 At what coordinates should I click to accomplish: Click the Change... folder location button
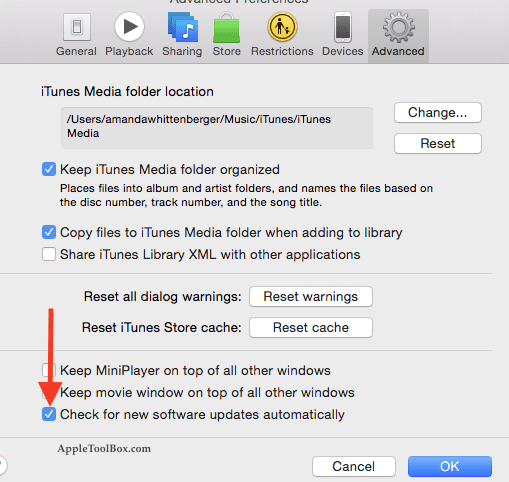[x=438, y=113]
